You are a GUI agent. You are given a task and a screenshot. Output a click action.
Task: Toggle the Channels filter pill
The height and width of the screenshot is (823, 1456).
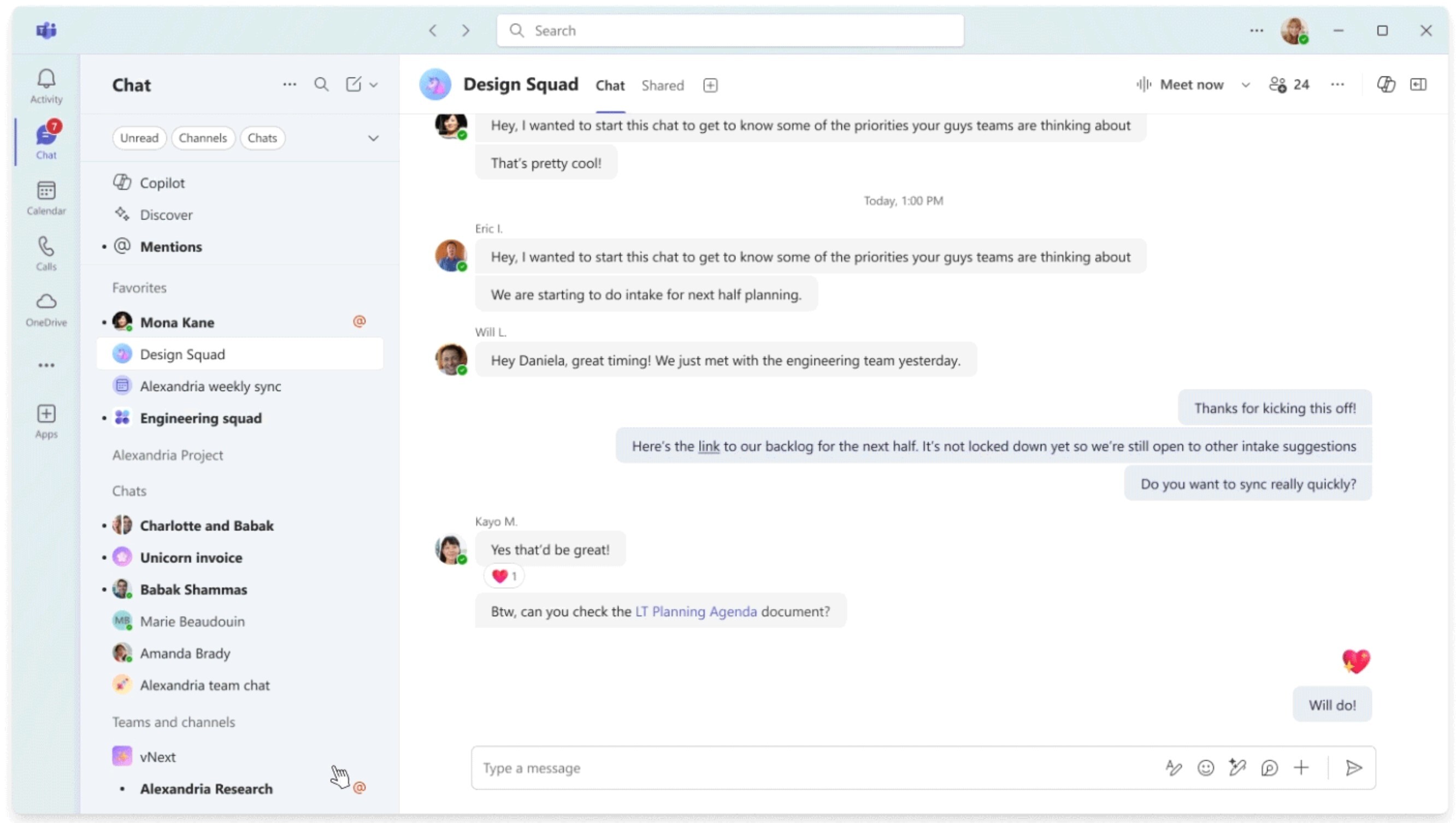tap(203, 138)
